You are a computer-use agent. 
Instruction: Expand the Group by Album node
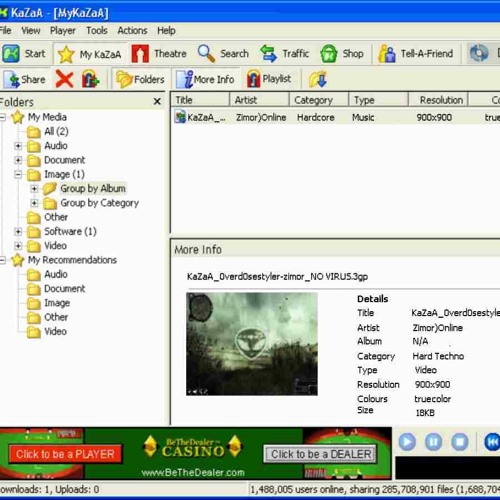coord(34,189)
